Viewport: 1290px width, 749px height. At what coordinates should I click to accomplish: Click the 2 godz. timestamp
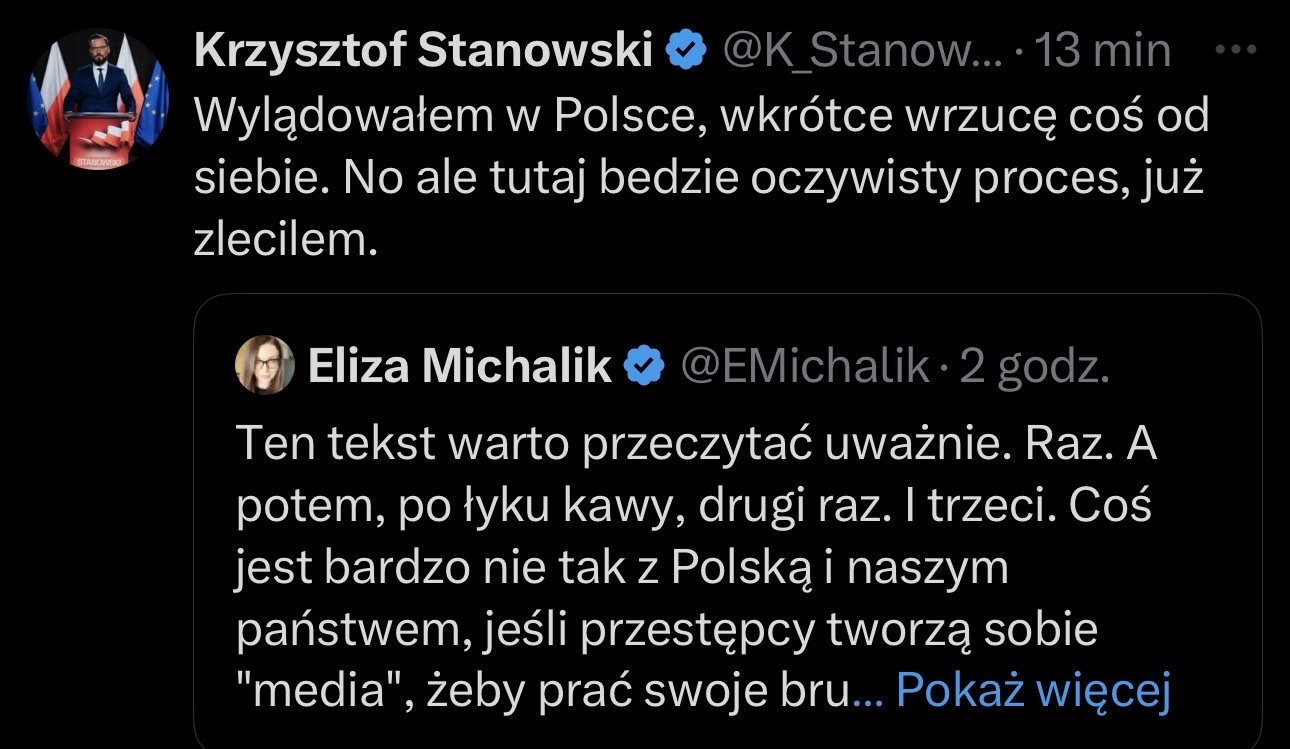click(1035, 368)
